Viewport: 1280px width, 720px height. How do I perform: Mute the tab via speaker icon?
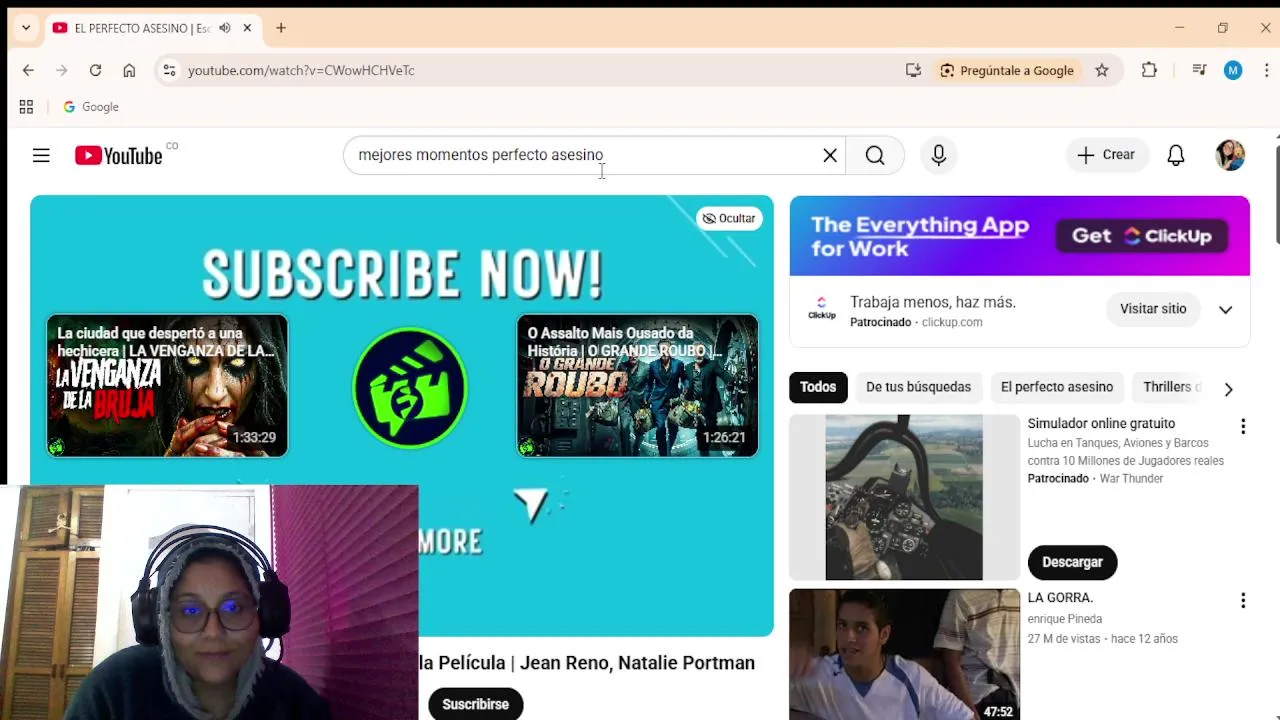(x=224, y=28)
